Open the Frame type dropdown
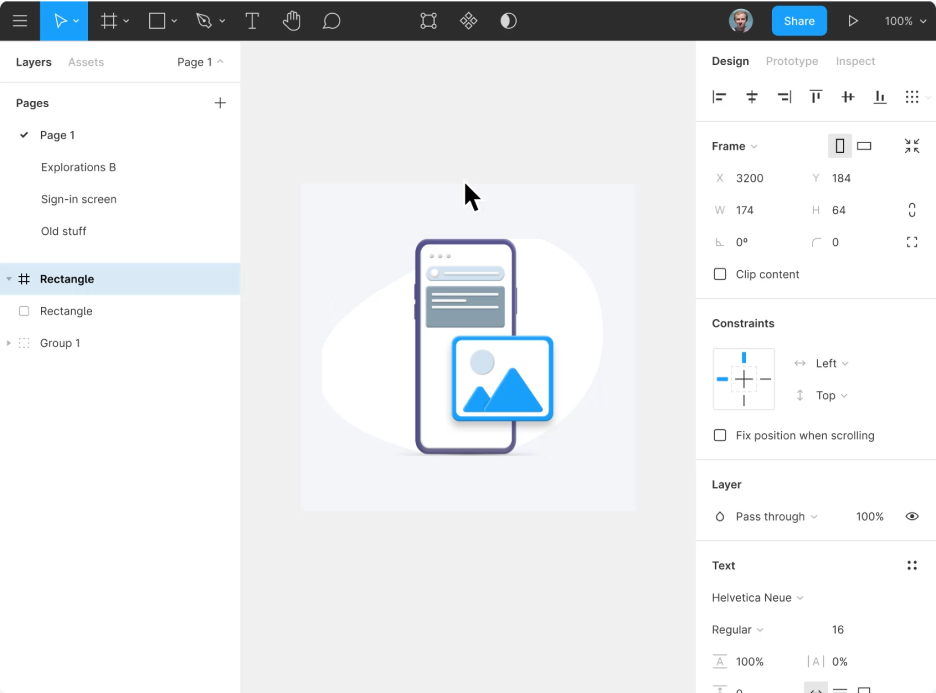936x693 pixels. click(x=735, y=146)
